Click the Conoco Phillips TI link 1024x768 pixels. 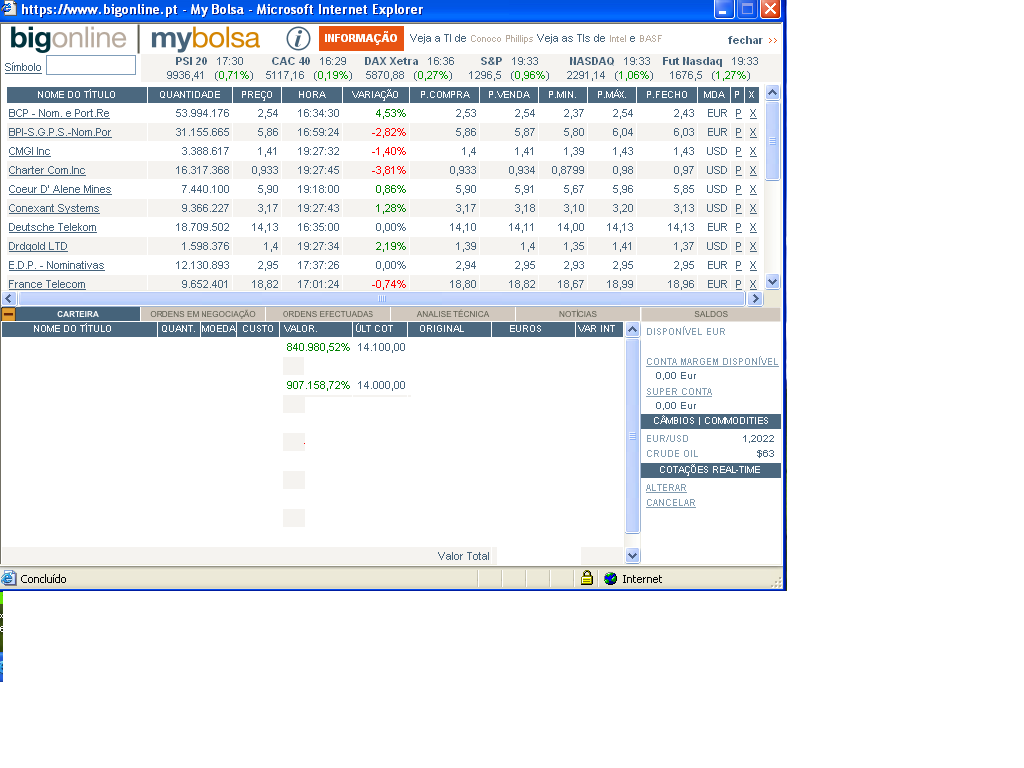[502, 39]
